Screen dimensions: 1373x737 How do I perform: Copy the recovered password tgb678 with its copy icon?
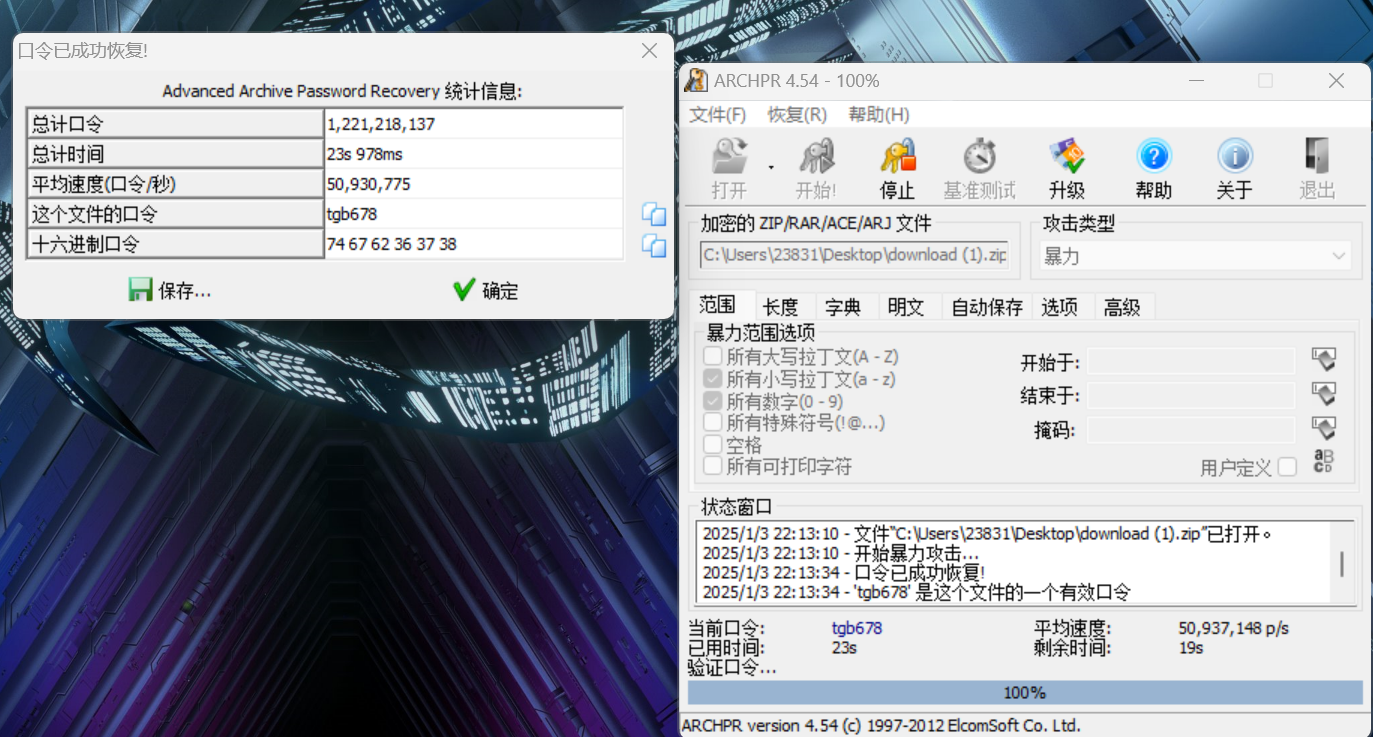(x=654, y=214)
